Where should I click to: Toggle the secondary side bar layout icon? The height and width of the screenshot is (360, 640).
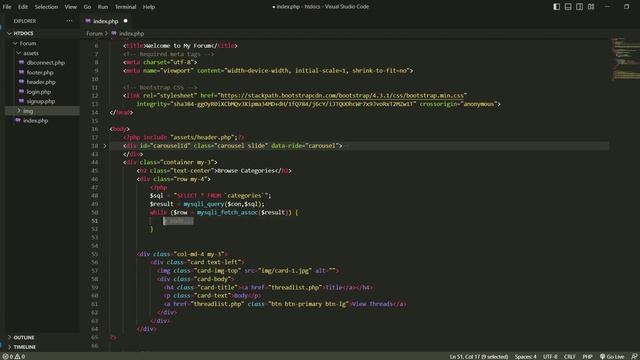pyautogui.click(x=579, y=7)
